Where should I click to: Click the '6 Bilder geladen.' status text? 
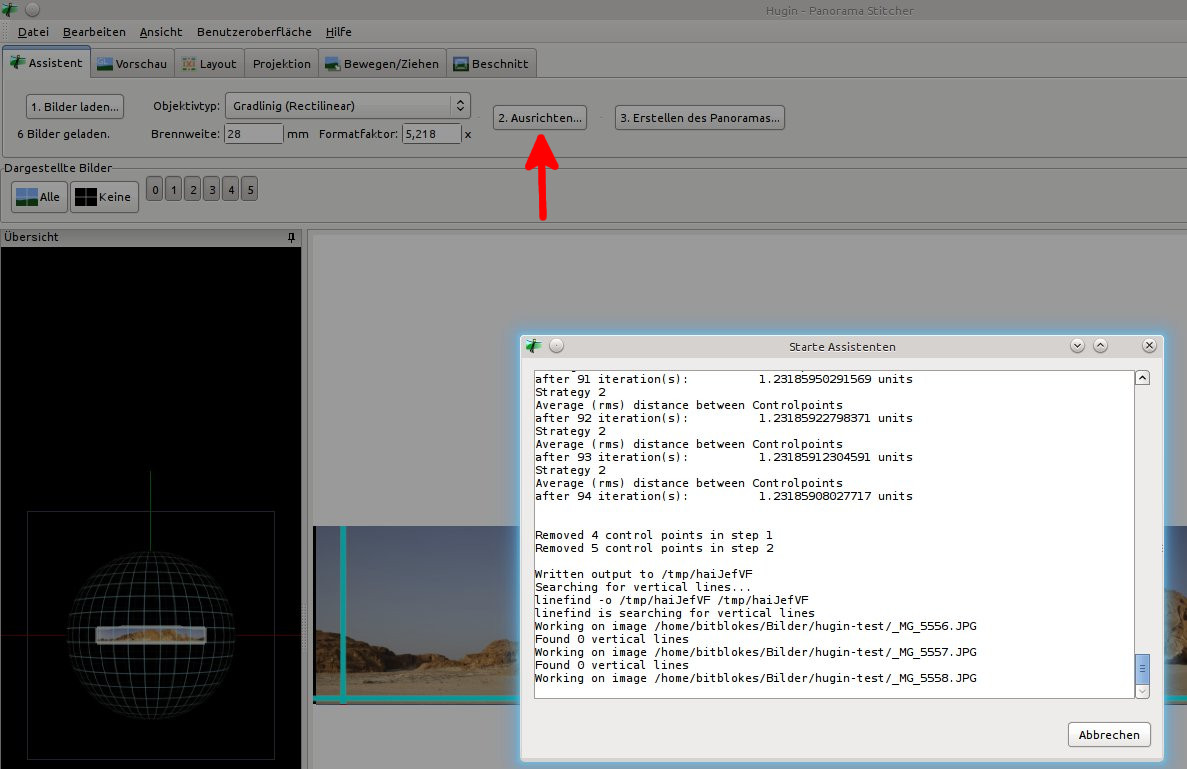[64, 134]
